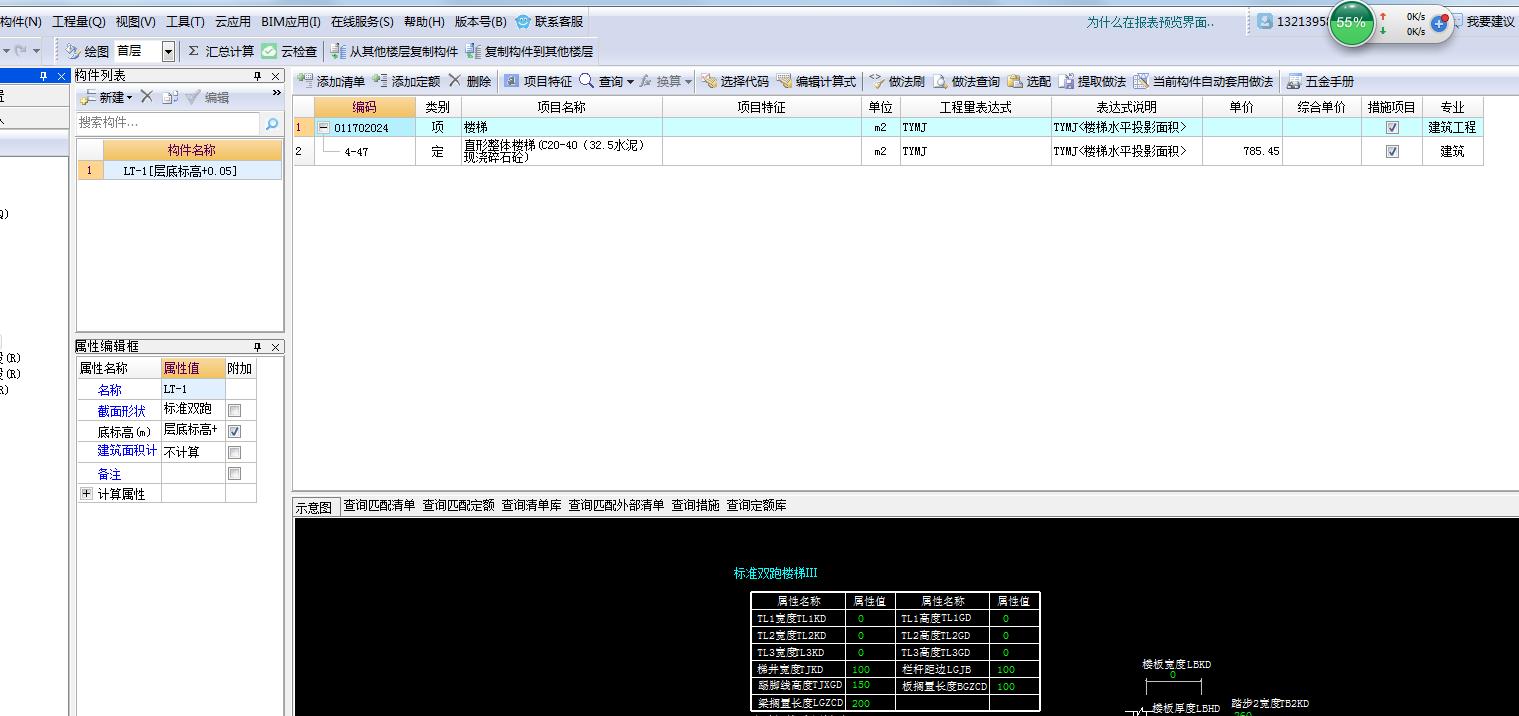The height and width of the screenshot is (716, 1519).
Task: Click delete X icon in 构件列表 toolbar
Action: click(146, 96)
